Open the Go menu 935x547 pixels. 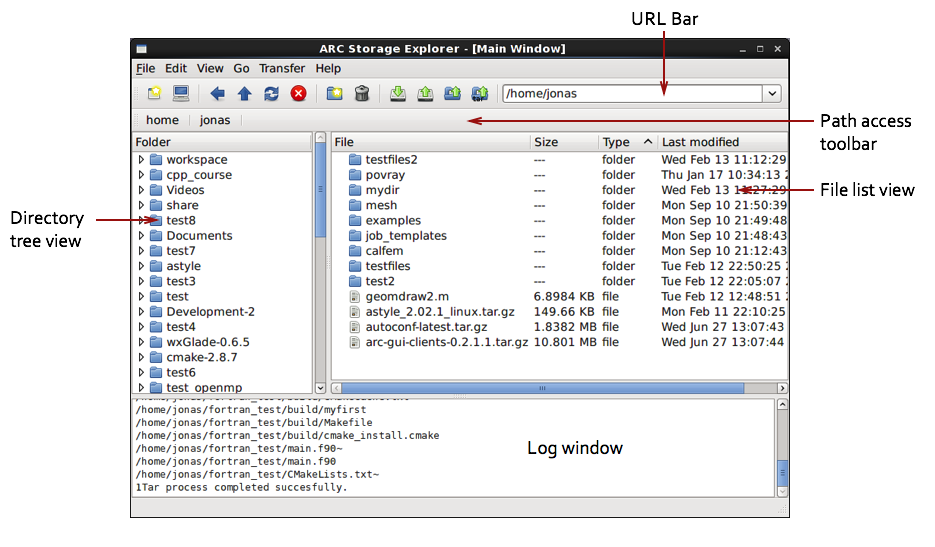(241, 69)
